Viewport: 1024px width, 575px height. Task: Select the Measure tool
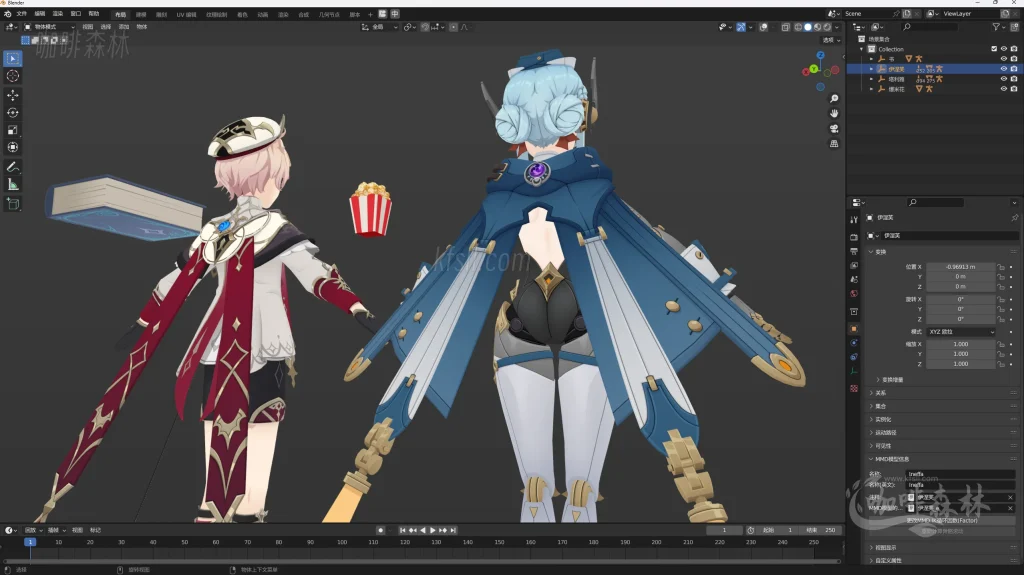(12, 185)
